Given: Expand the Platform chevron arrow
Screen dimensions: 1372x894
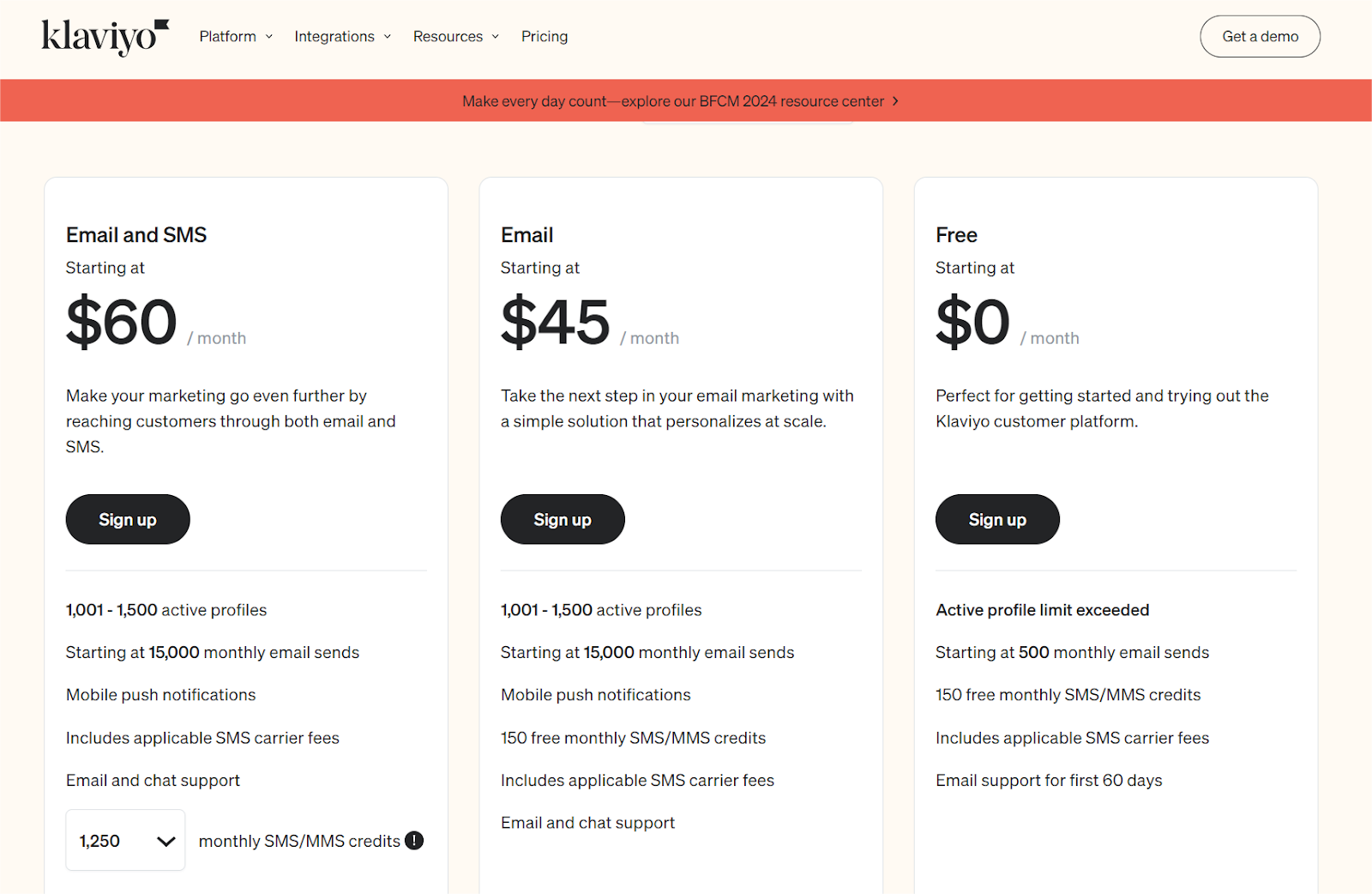Looking at the screenshot, I should (x=269, y=37).
